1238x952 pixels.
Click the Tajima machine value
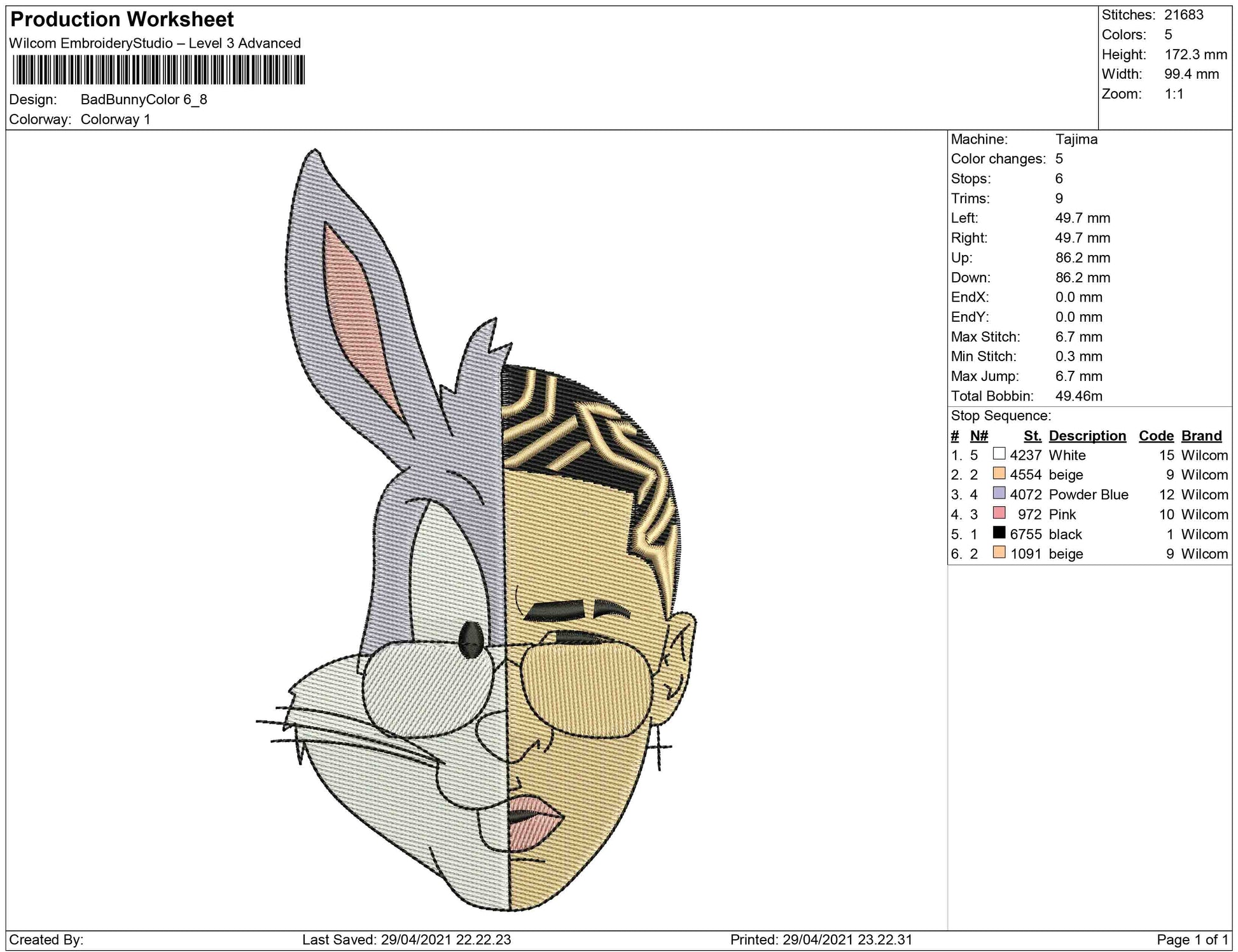tap(1076, 139)
